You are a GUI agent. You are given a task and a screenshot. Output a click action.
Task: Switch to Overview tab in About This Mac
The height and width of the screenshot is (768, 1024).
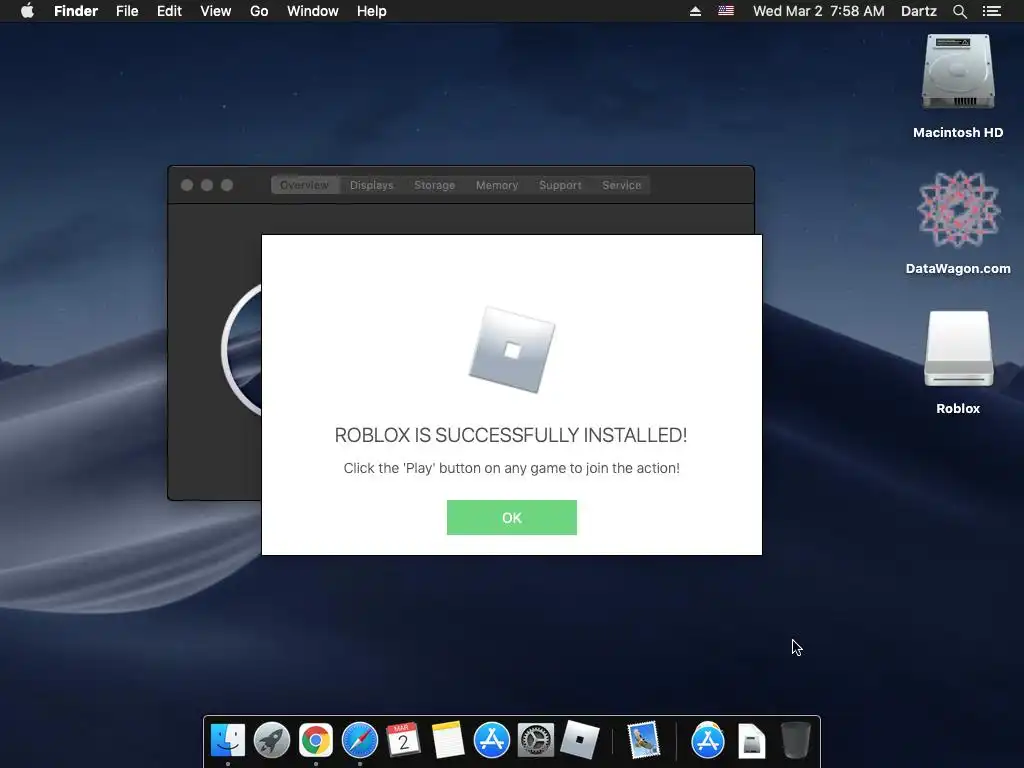[x=304, y=185]
